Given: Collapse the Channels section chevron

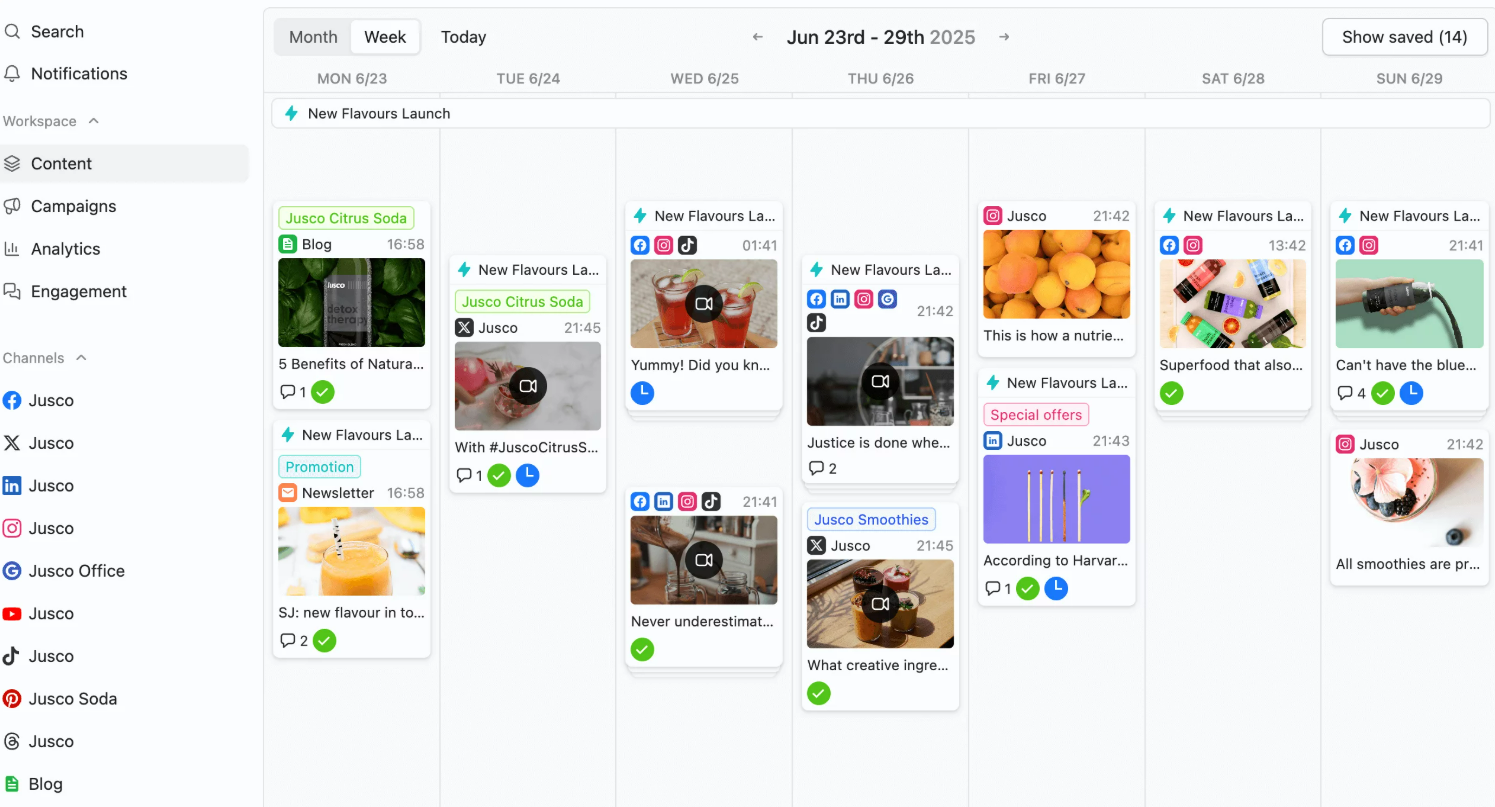Looking at the screenshot, I should coord(82,358).
